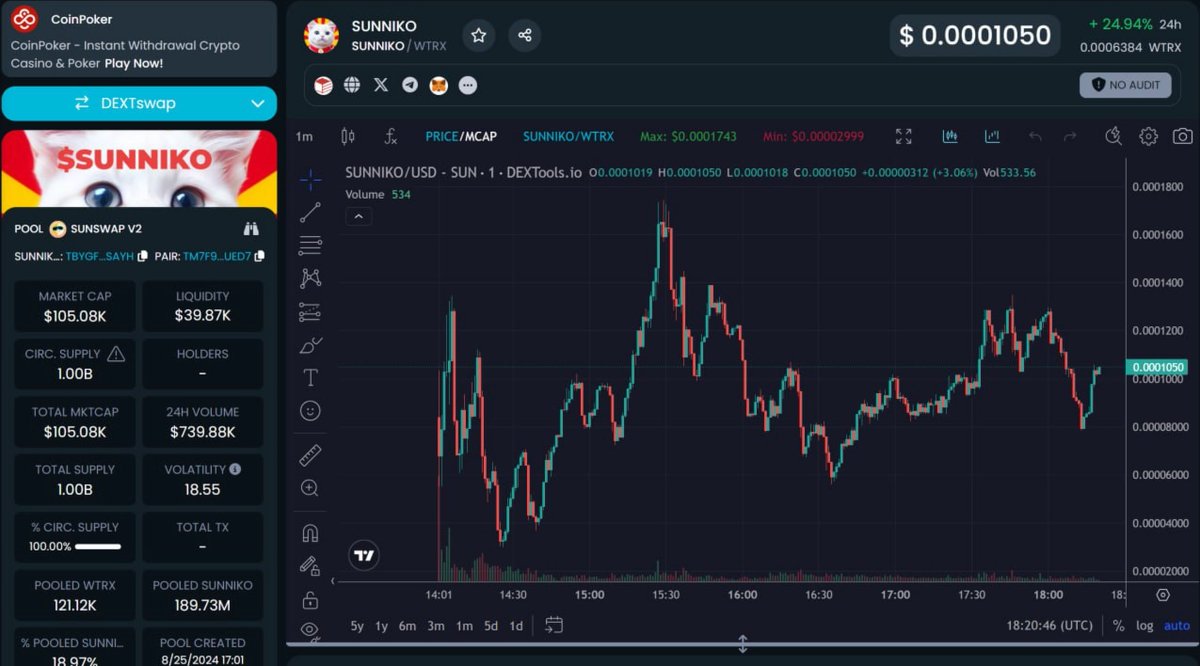This screenshot has height=666, width=1200.
Task: Activate the Zoom In tool
Action: click(x=310, y=488)
